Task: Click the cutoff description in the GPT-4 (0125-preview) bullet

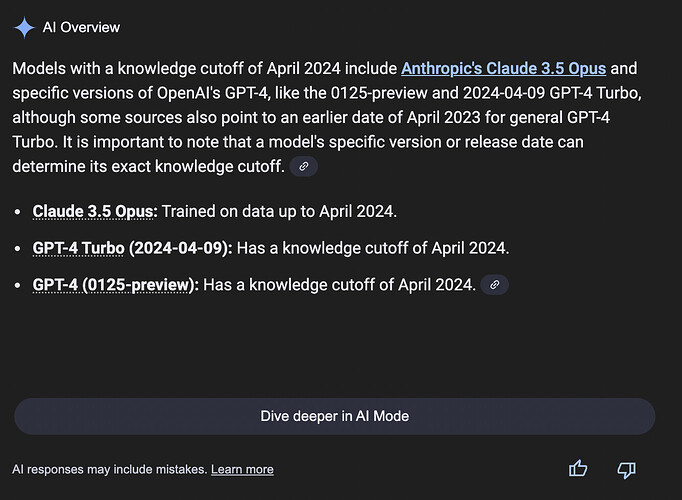Action: (x=339, y=284)
